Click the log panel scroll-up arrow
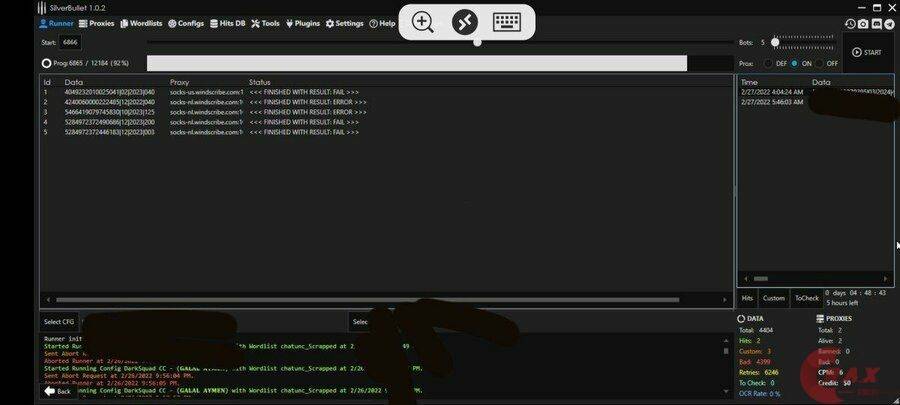Viewport: 900px width, 405px height. click(726, 340)
